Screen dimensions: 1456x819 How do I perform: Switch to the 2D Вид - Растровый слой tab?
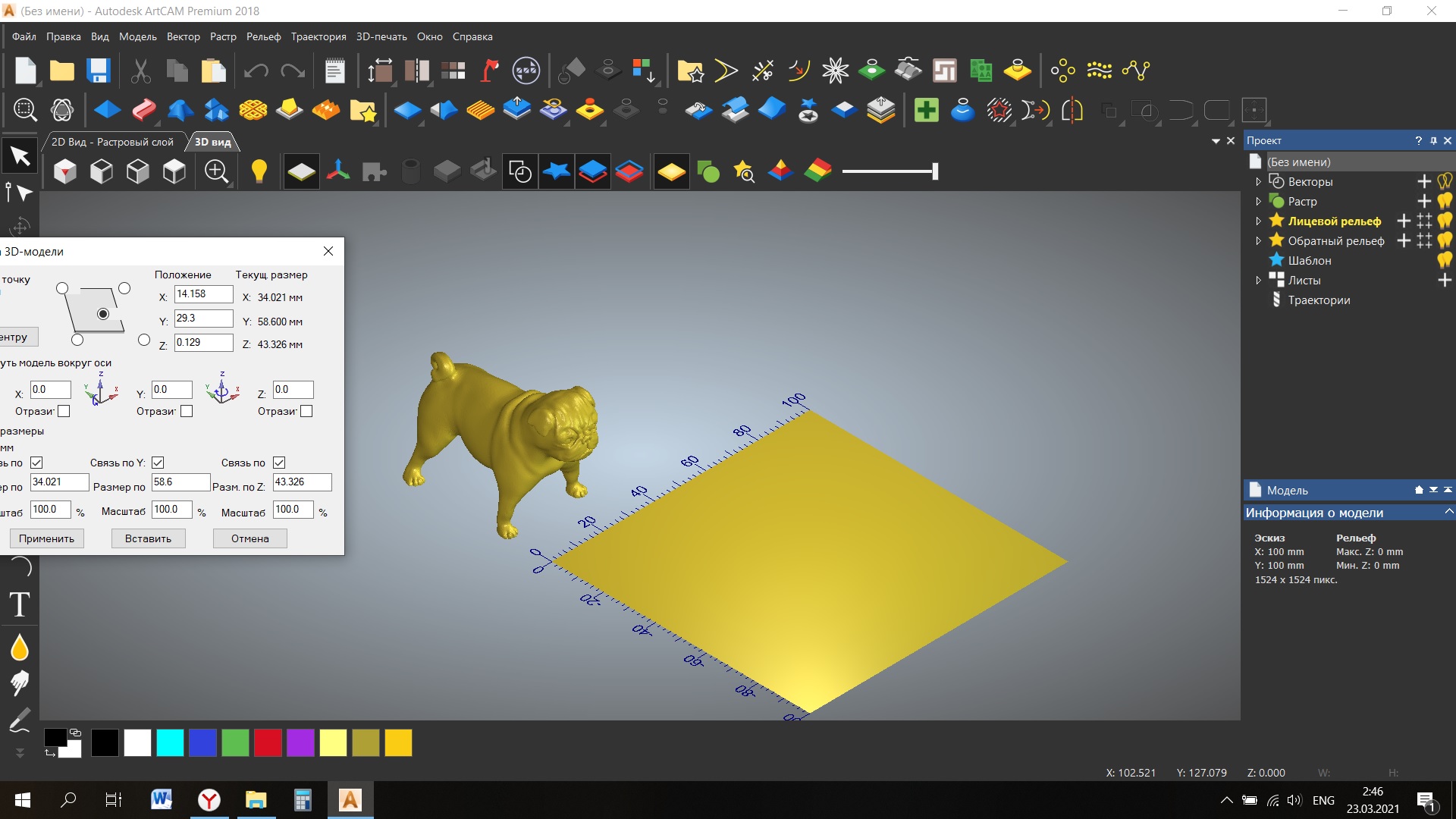[x=112, y=142]
